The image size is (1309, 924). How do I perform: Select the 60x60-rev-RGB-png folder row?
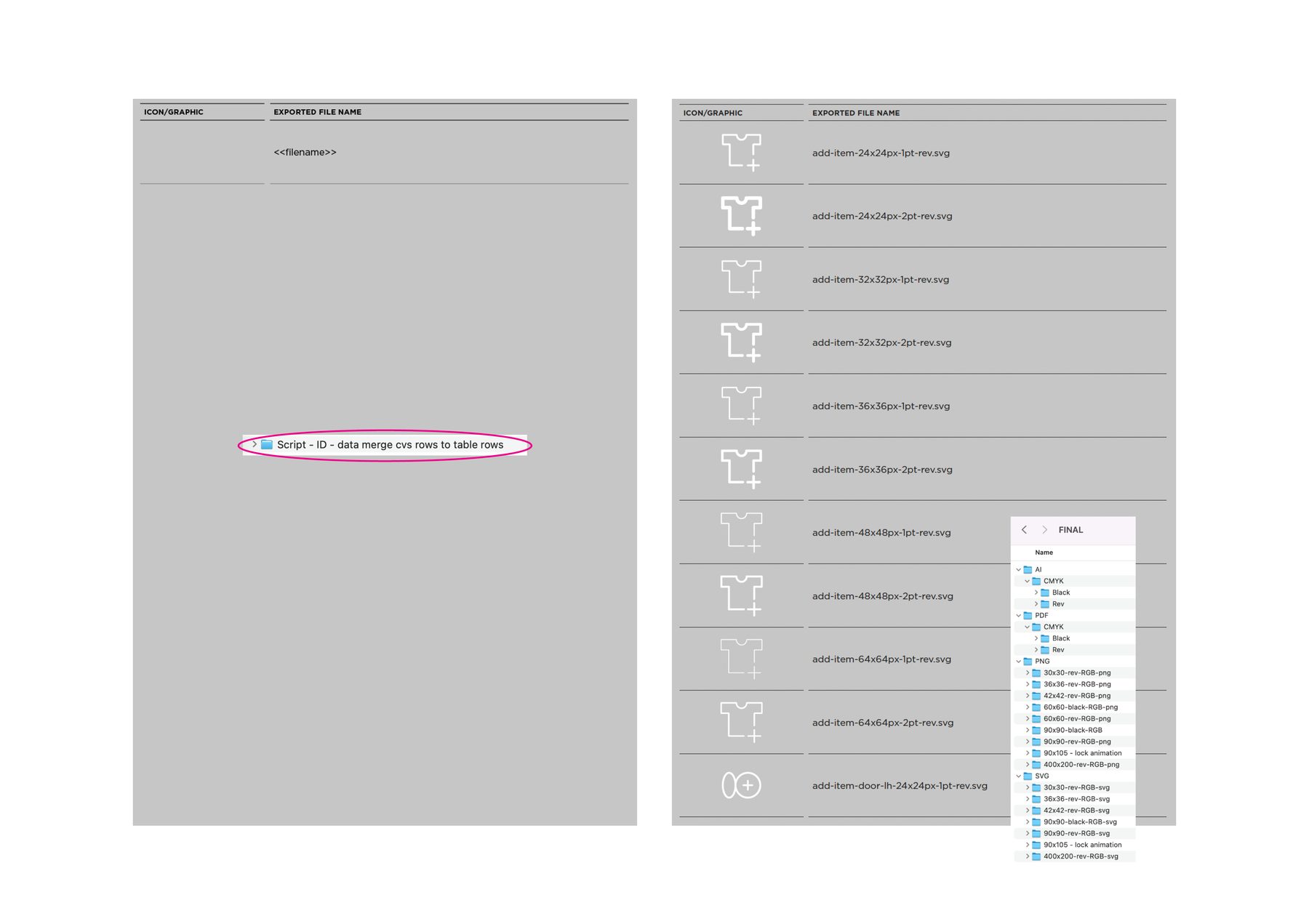[x=1073, y=719]
